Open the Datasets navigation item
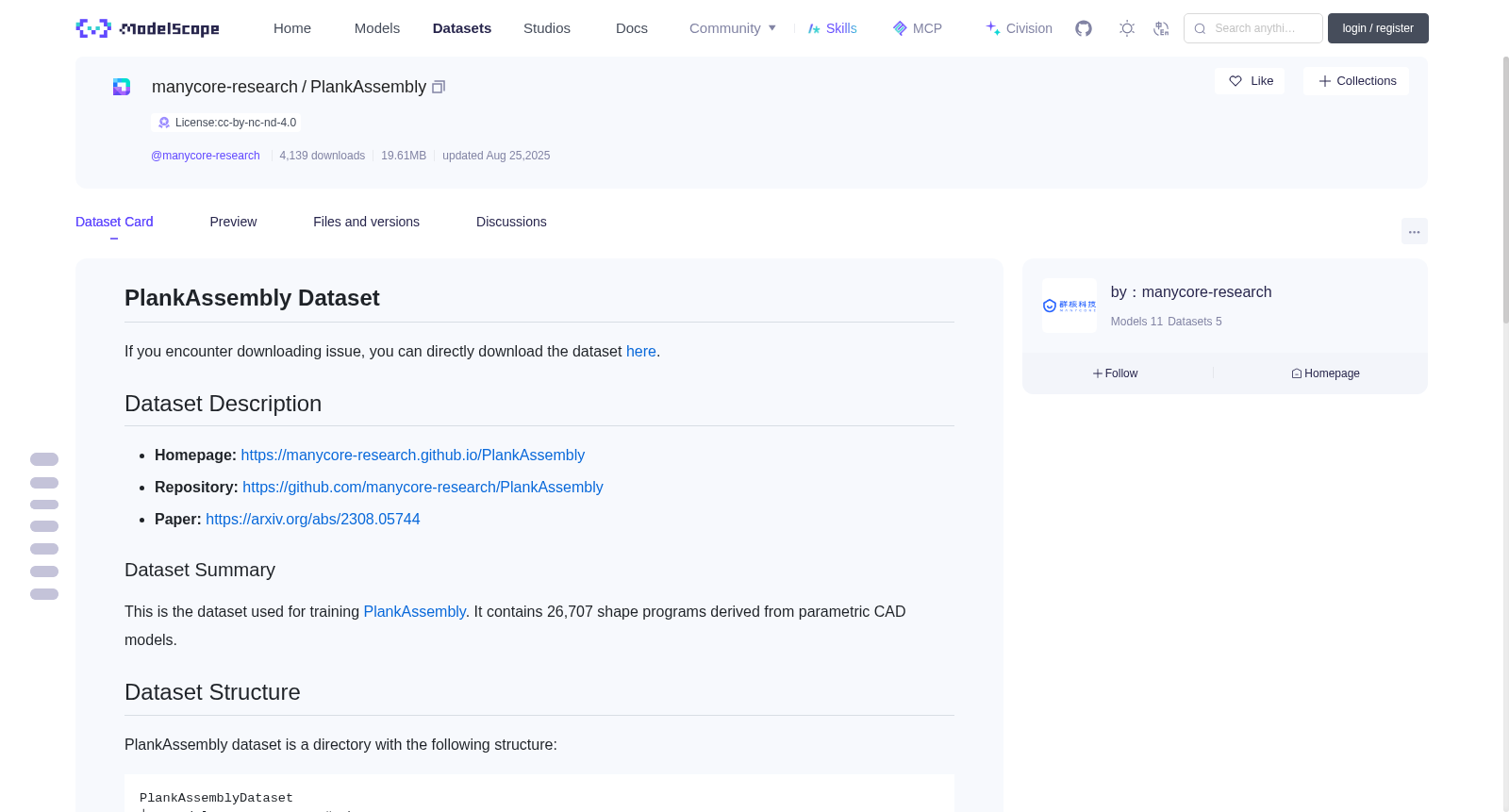This screenshot has height=812, width=1509. pyautogui.click(x=462, y=28)
